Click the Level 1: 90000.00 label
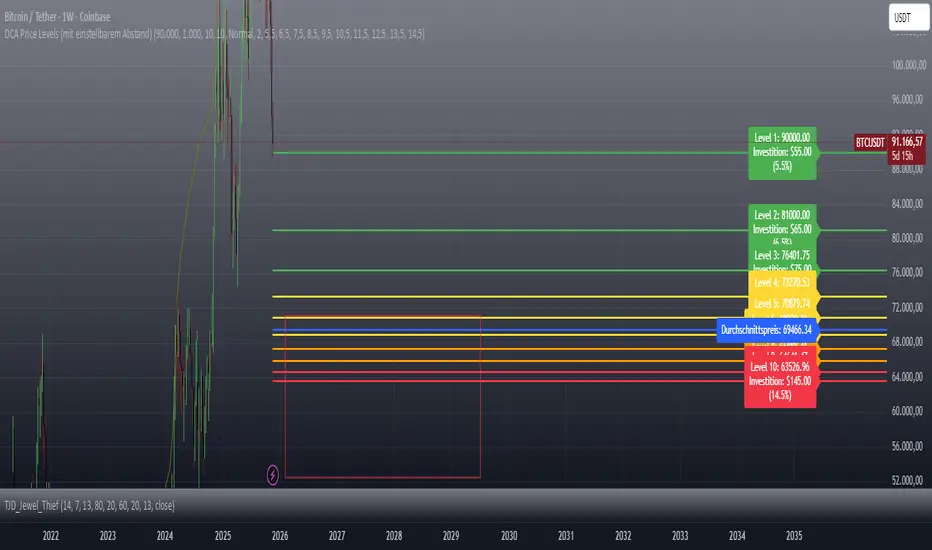 click(782, 153)
